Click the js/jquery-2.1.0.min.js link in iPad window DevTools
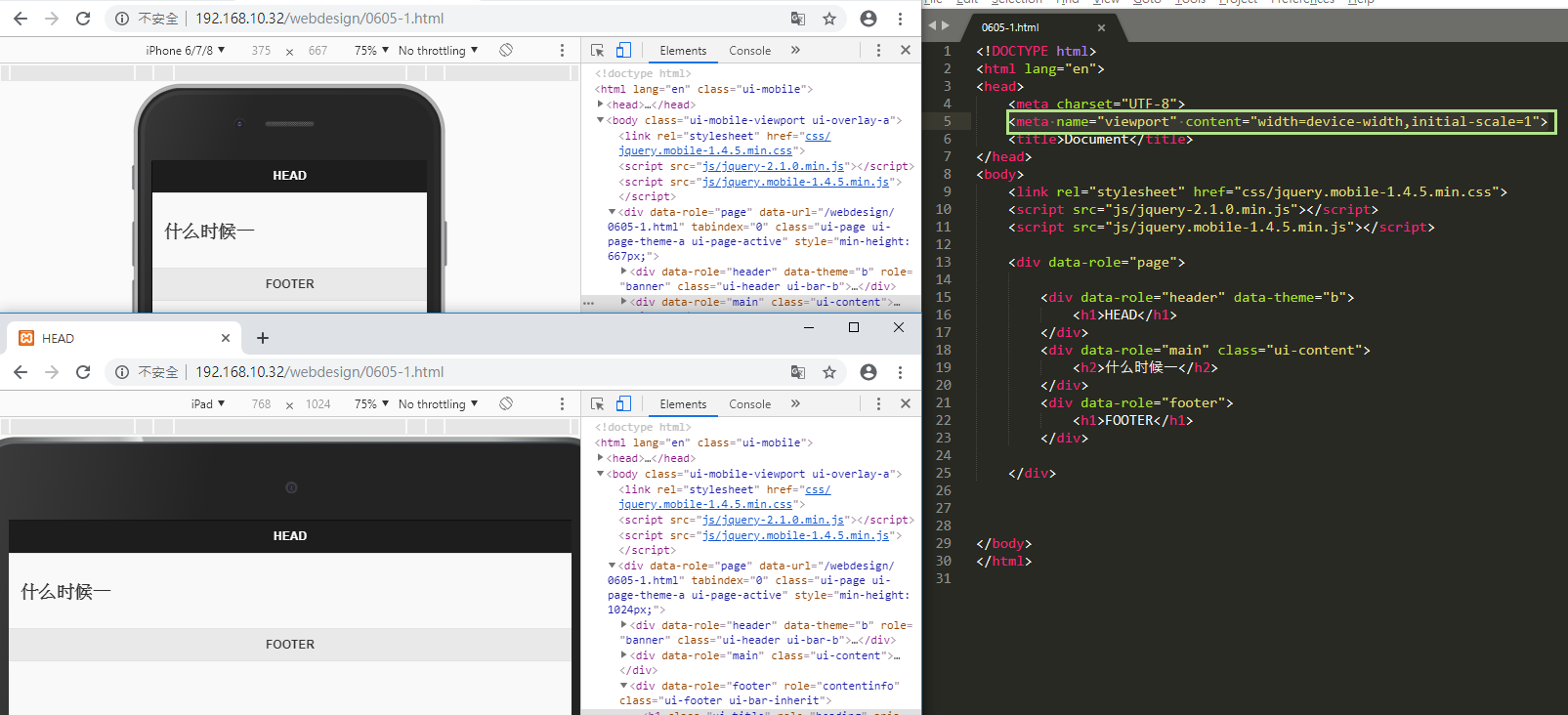The width and height of the screenshot is (1568, 715). coord(773,520)
